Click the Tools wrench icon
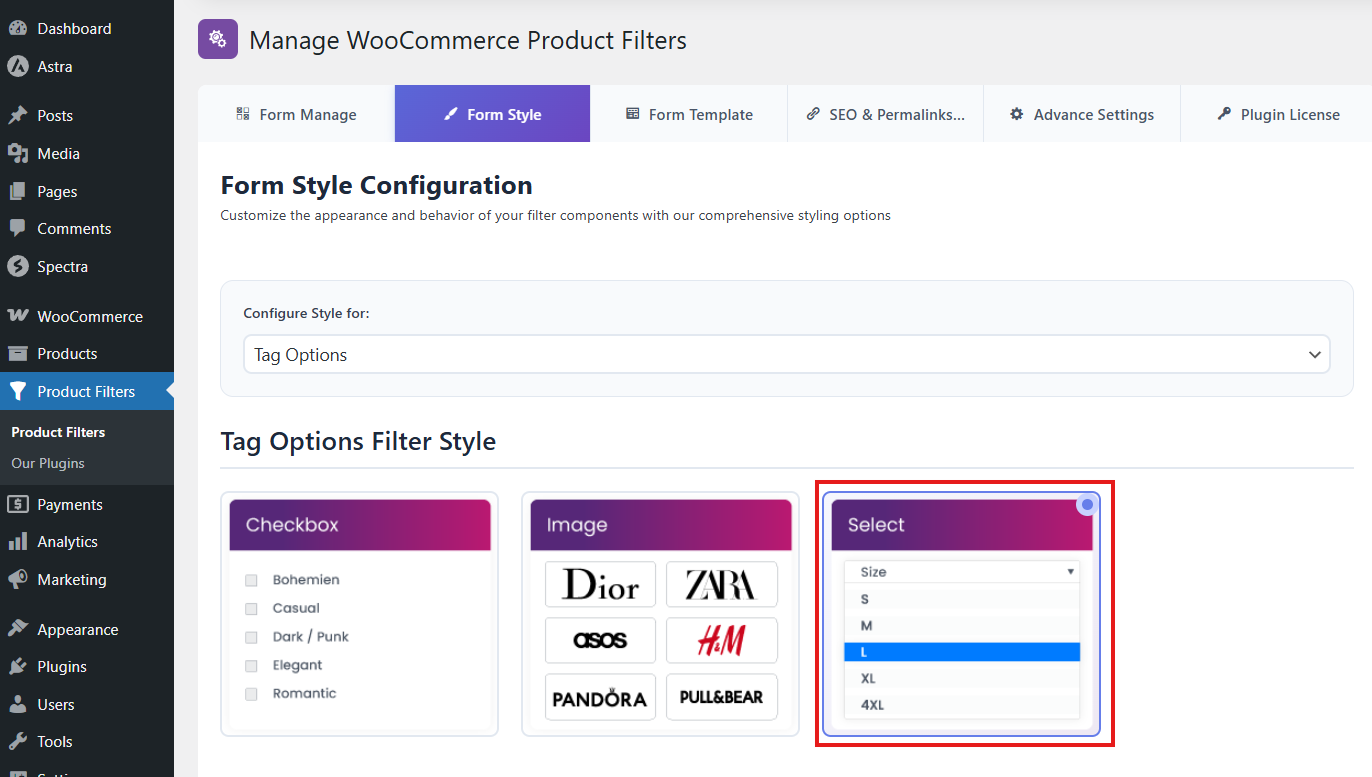Screen dimensions: 1372x777 pyautogui.click(x=17, y=742)
